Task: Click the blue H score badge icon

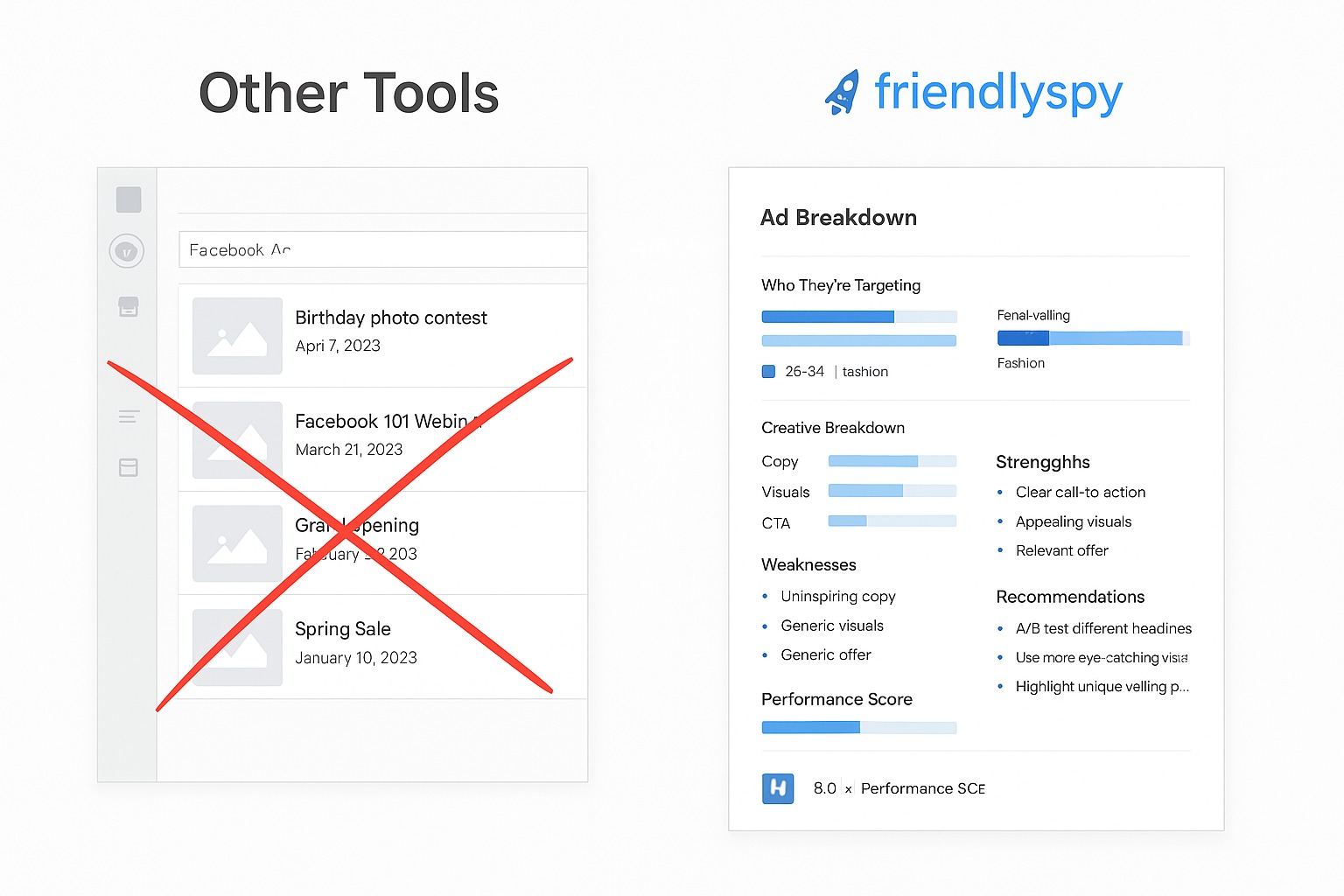Action: click(778, 788)
